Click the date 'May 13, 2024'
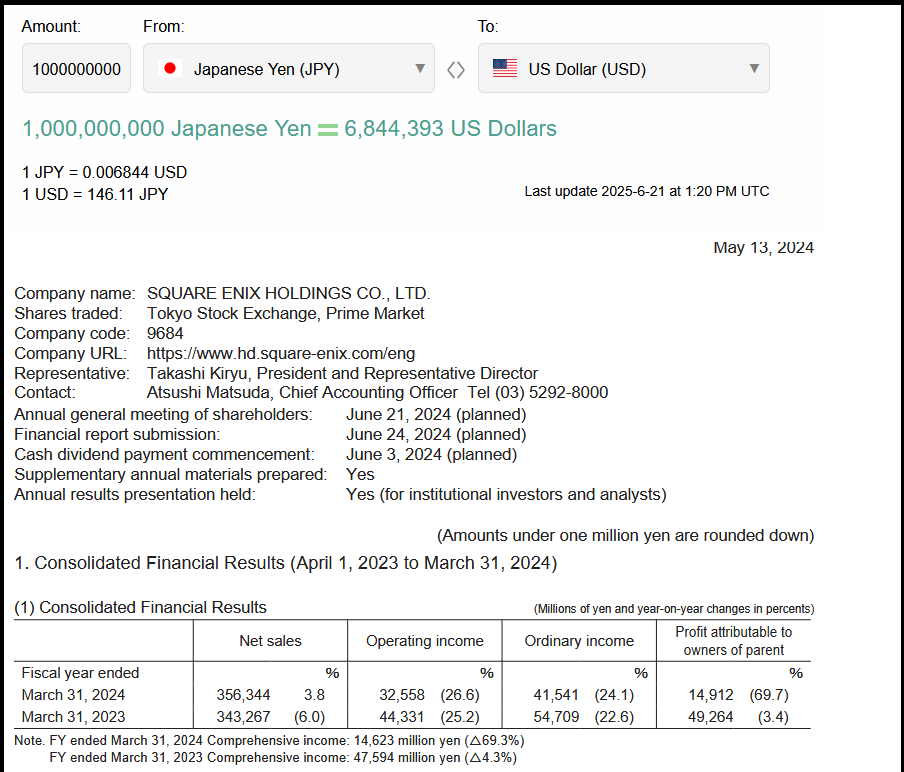904x772 pixels. [763, 247]
